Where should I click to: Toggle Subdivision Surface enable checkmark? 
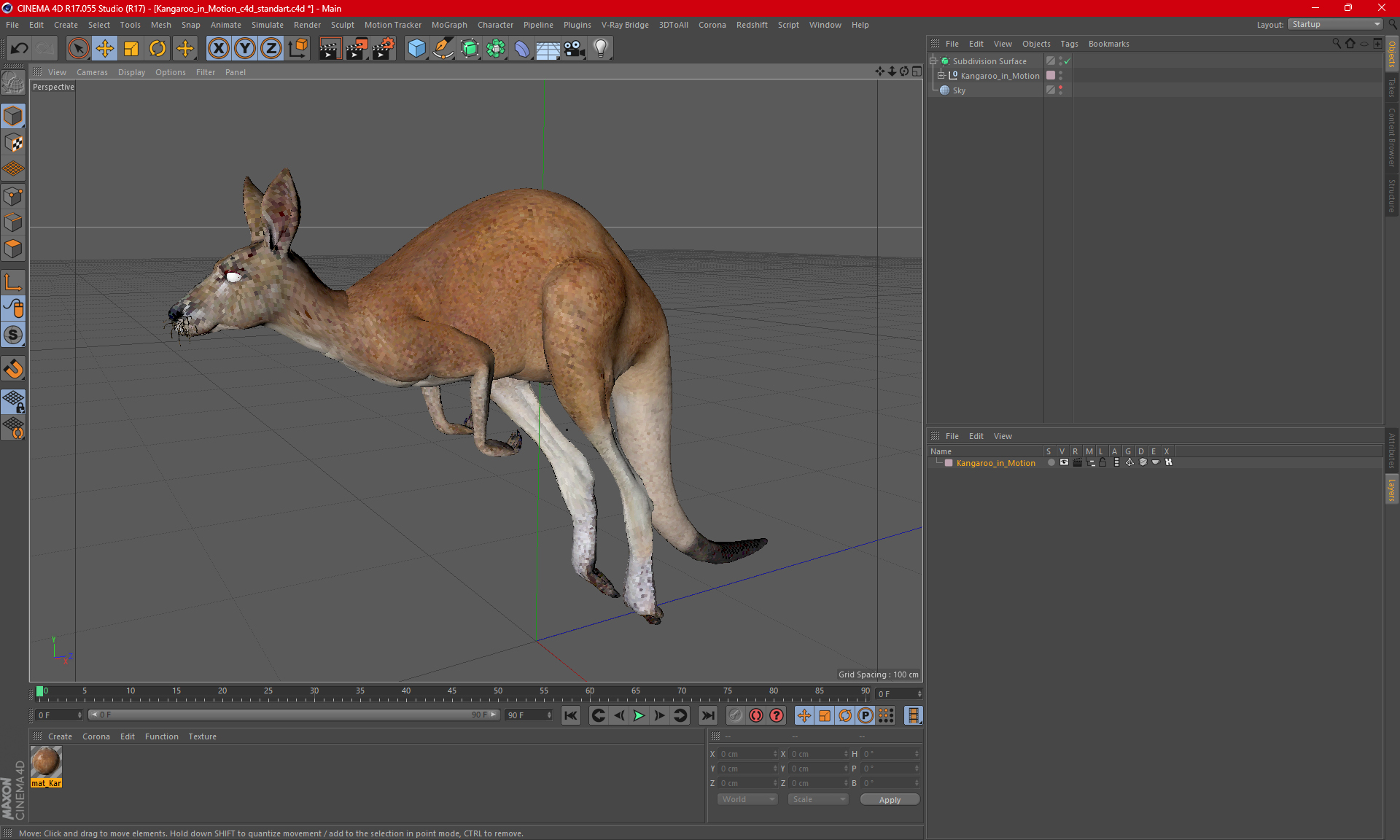(x=1067, y=61)
